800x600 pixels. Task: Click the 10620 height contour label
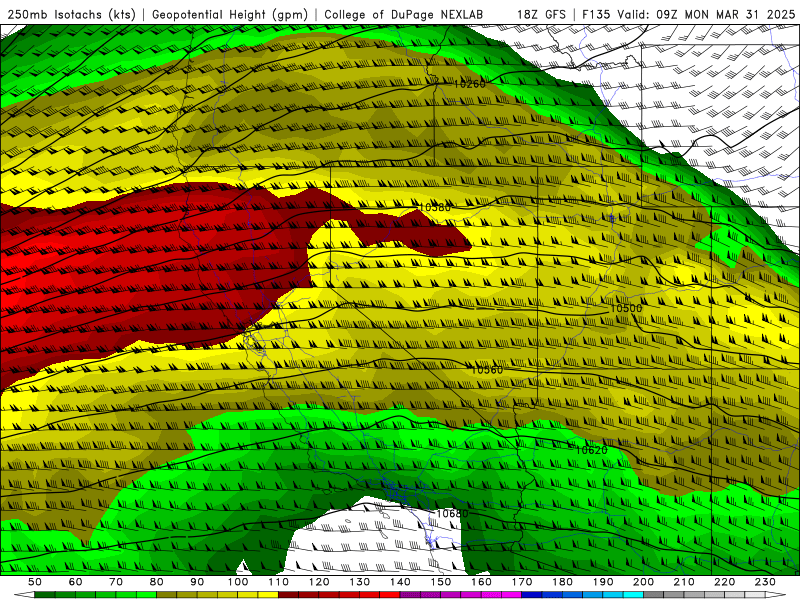click(x=591, y=450)
